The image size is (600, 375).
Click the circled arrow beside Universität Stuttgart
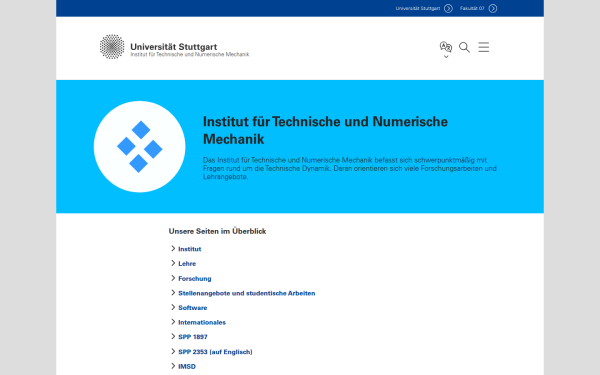448,8
